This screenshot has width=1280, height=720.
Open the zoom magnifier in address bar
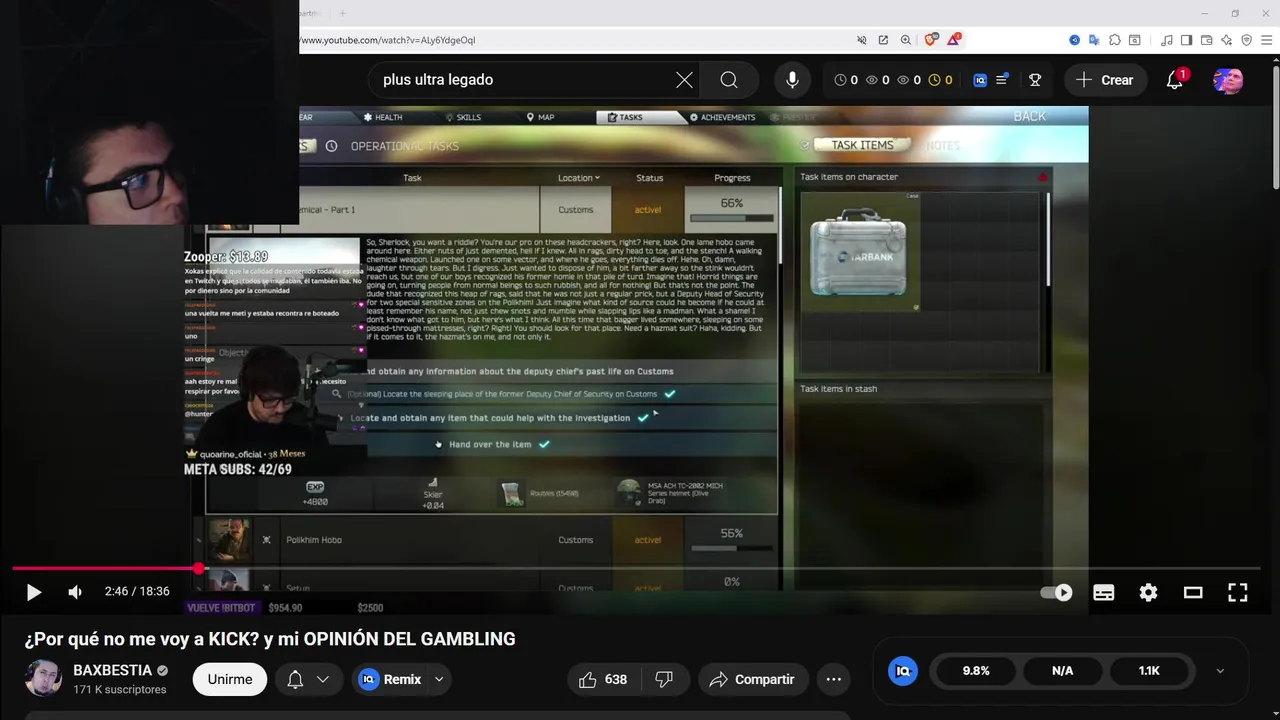tap(906, 40)
